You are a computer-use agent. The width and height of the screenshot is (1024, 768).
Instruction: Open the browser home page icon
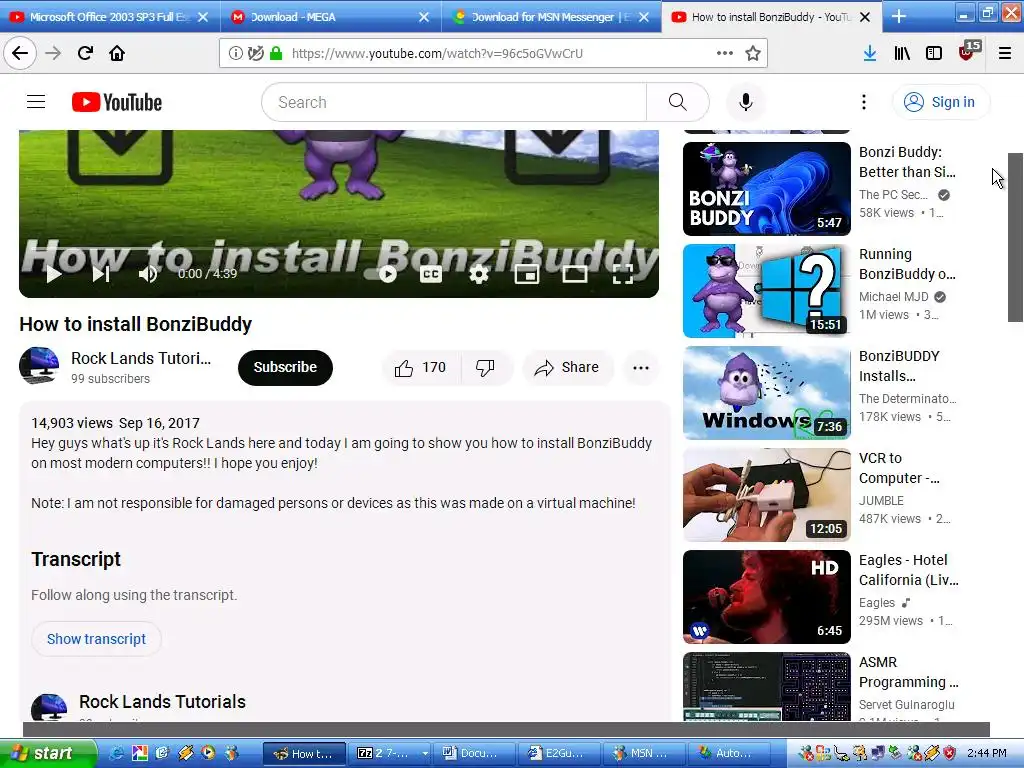[x=117, y=53]
